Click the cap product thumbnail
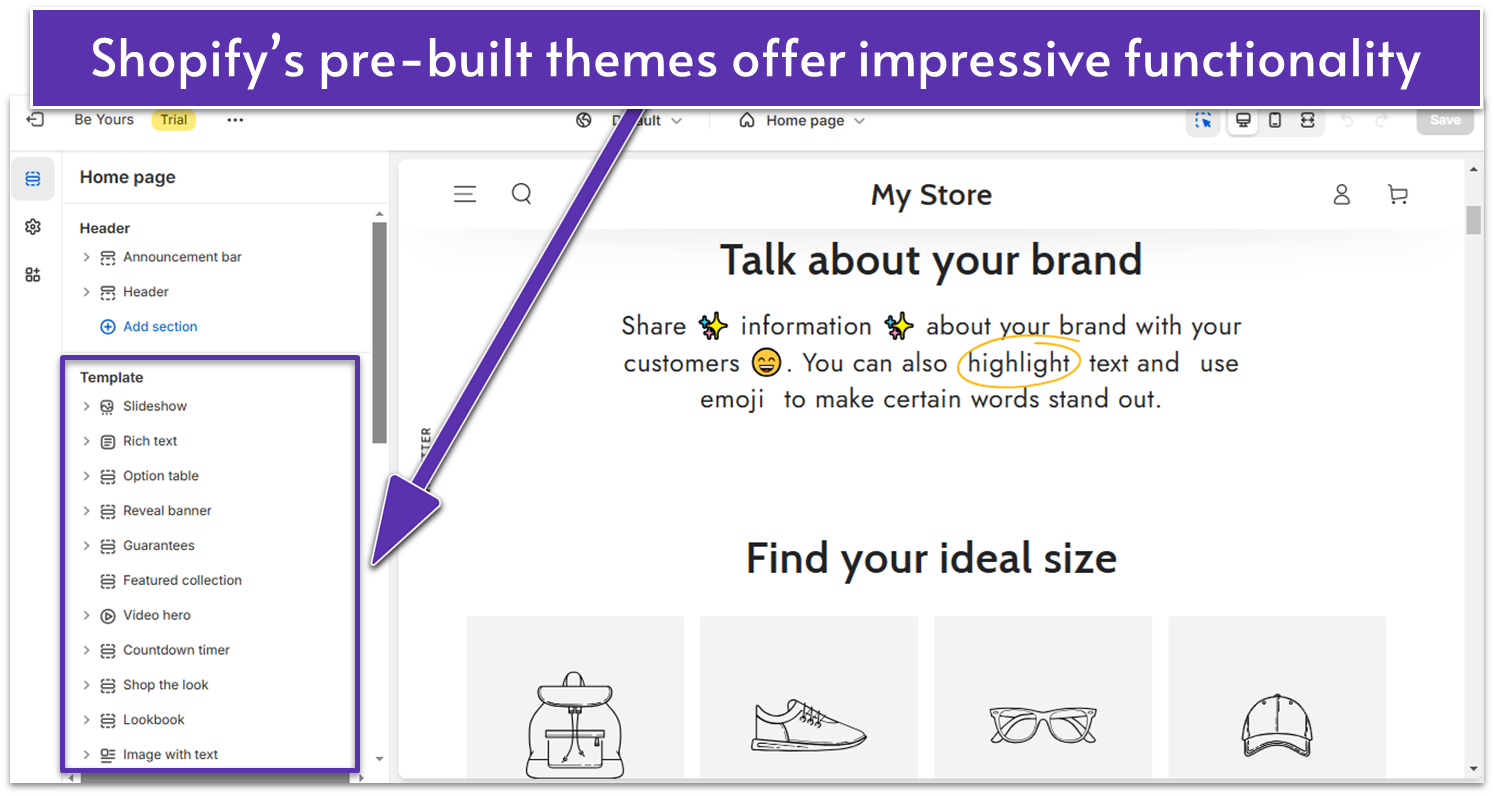This screenshot has height=796, width=1494. [x=1277, y=697]
